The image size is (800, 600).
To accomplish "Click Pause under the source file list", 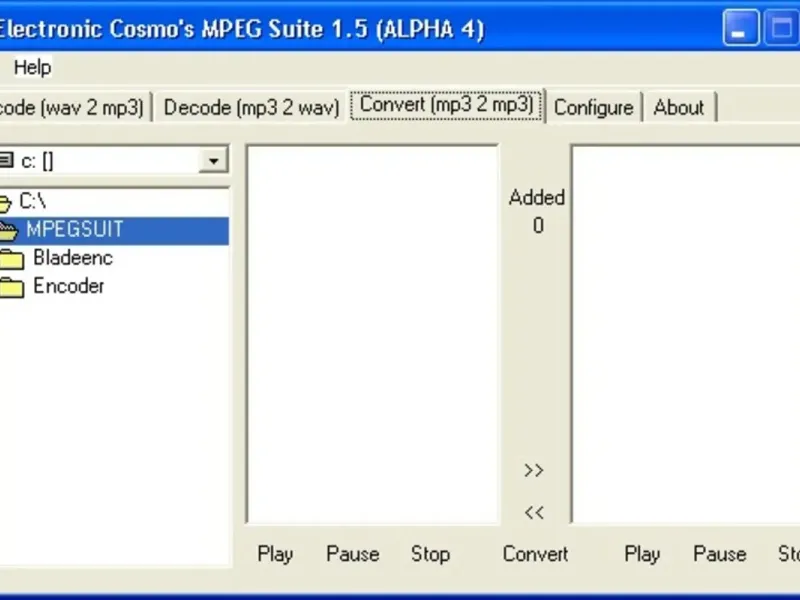I will click(x=353, y=554).
